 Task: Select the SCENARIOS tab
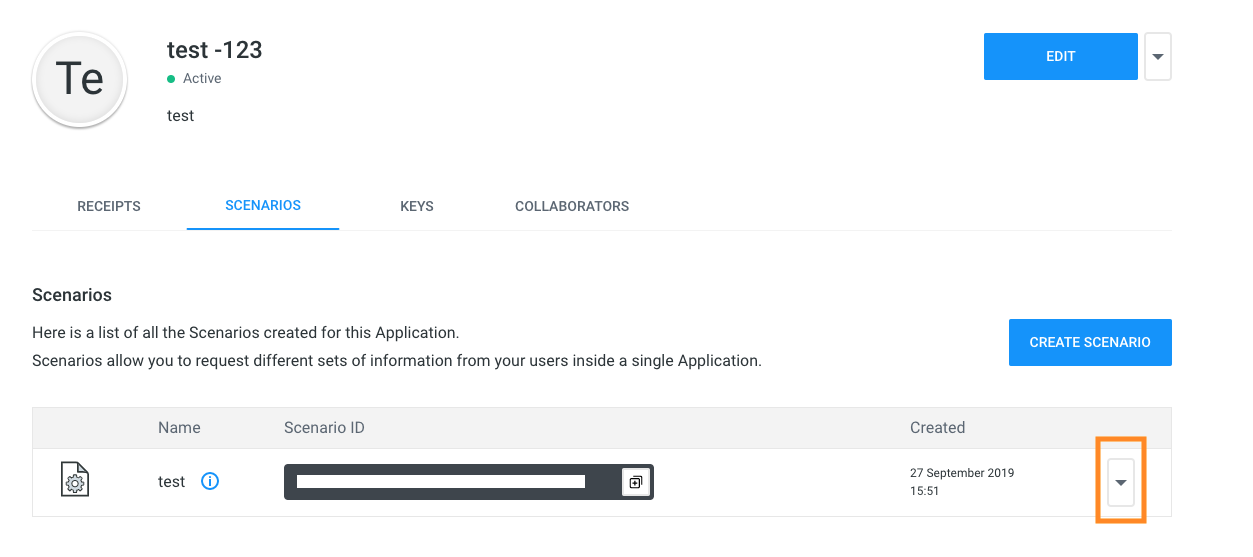263,205
